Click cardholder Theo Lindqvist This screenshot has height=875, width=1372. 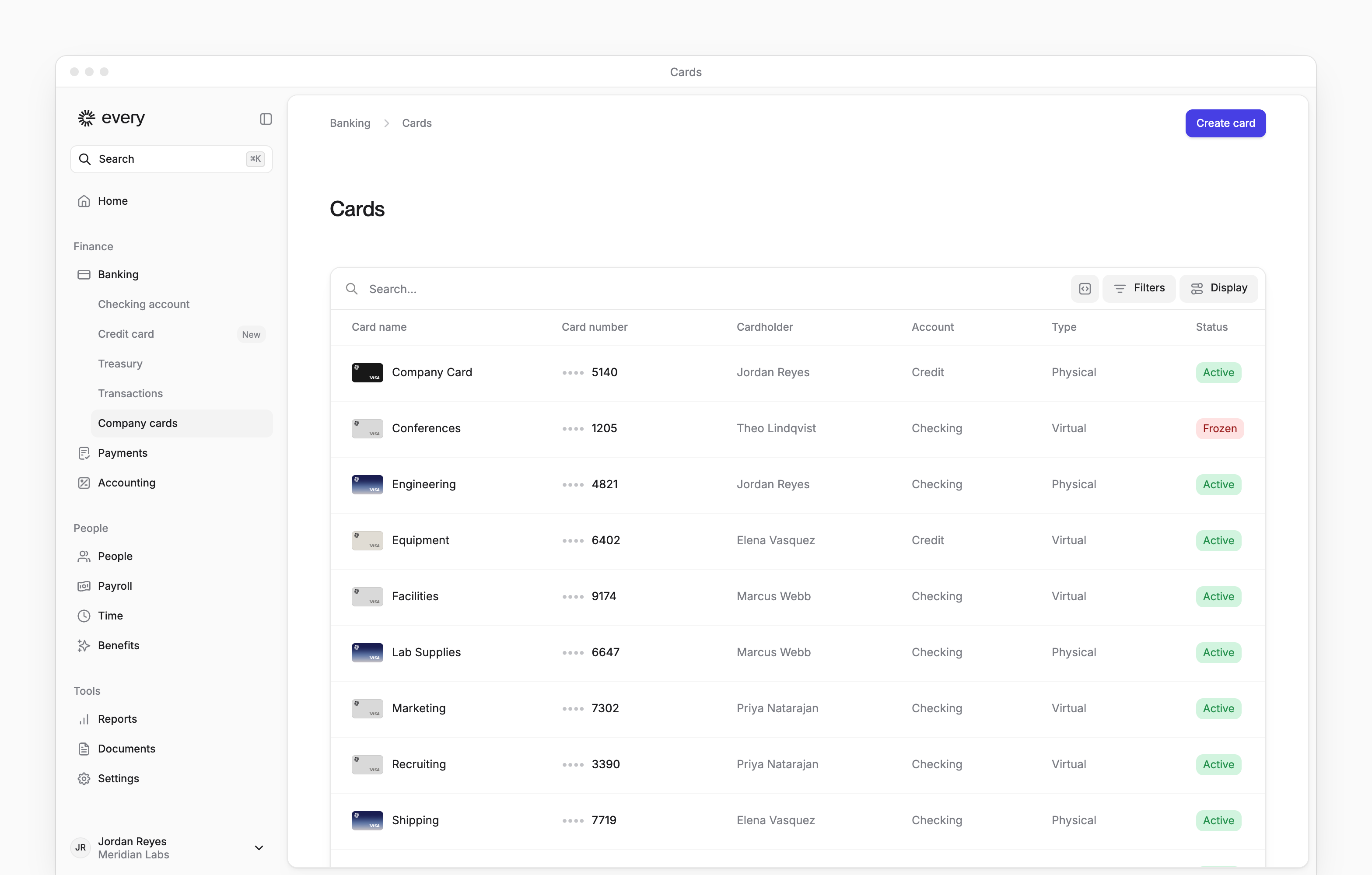click(776, 428)
